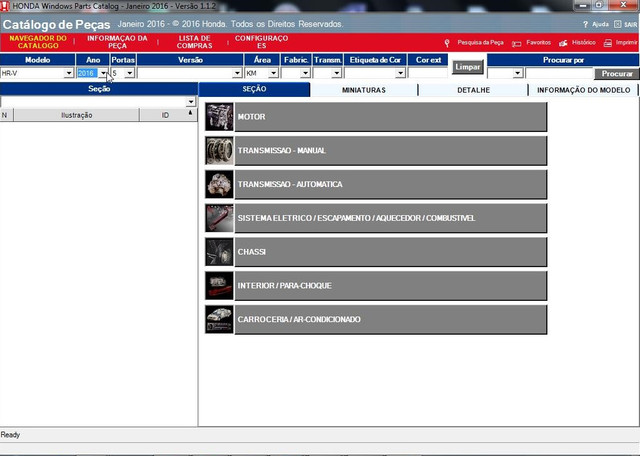Click the Histórico label

click(x=584, y=42)
